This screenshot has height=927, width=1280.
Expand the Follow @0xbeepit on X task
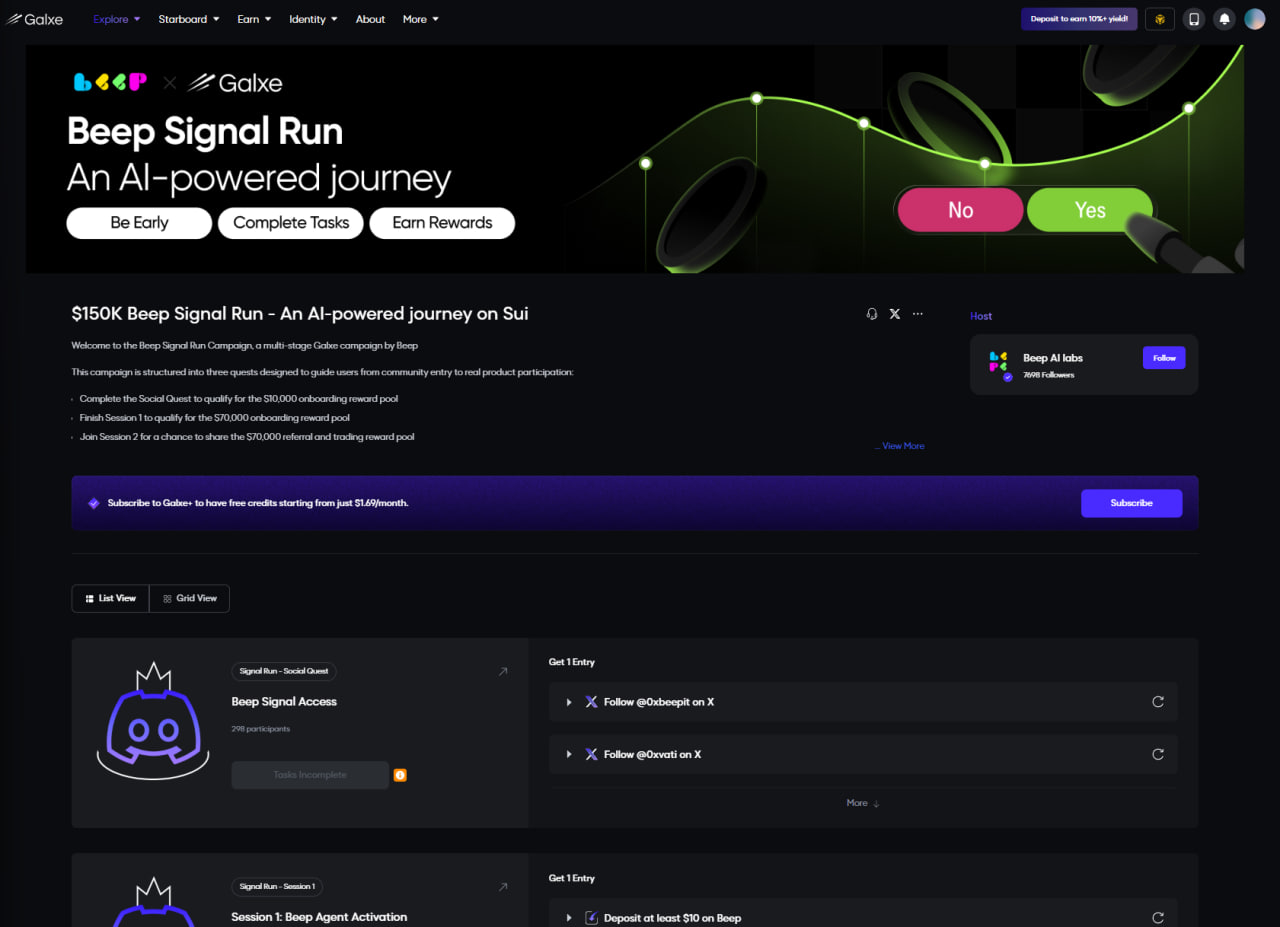pyautogui.click(x=569, y=702)
